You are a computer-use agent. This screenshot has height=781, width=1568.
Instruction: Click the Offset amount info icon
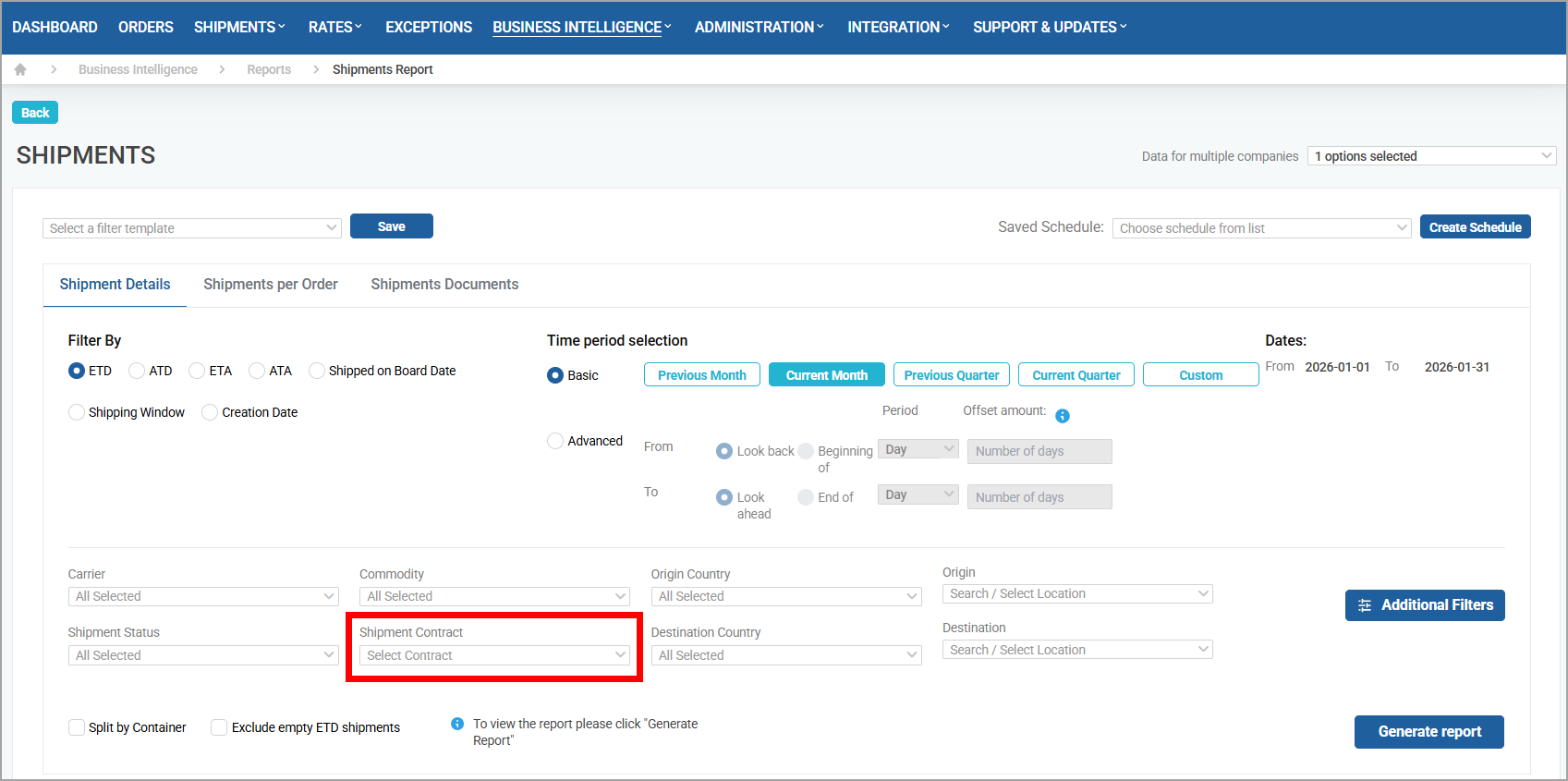tap(1063, 416)
